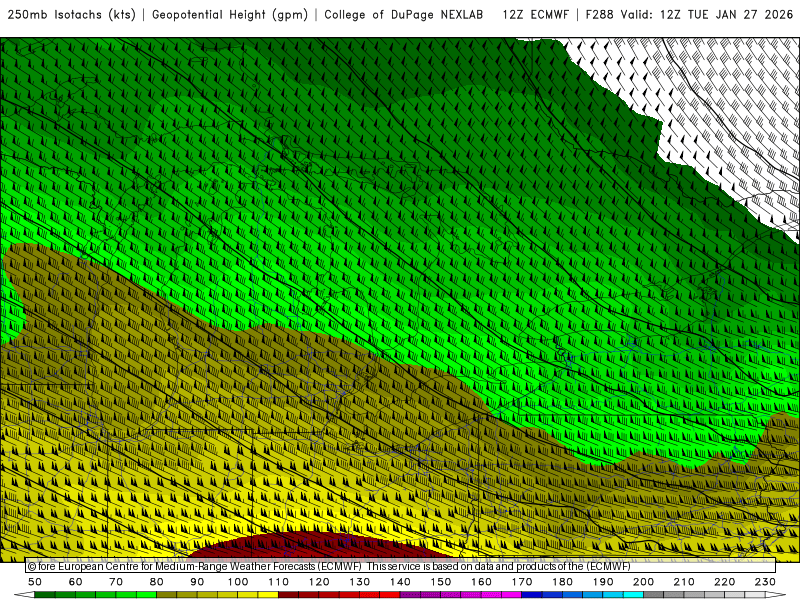This screenshot has width=800, height=600.
Task: Select the olive swatch just after 80
Action: point(166,594)
